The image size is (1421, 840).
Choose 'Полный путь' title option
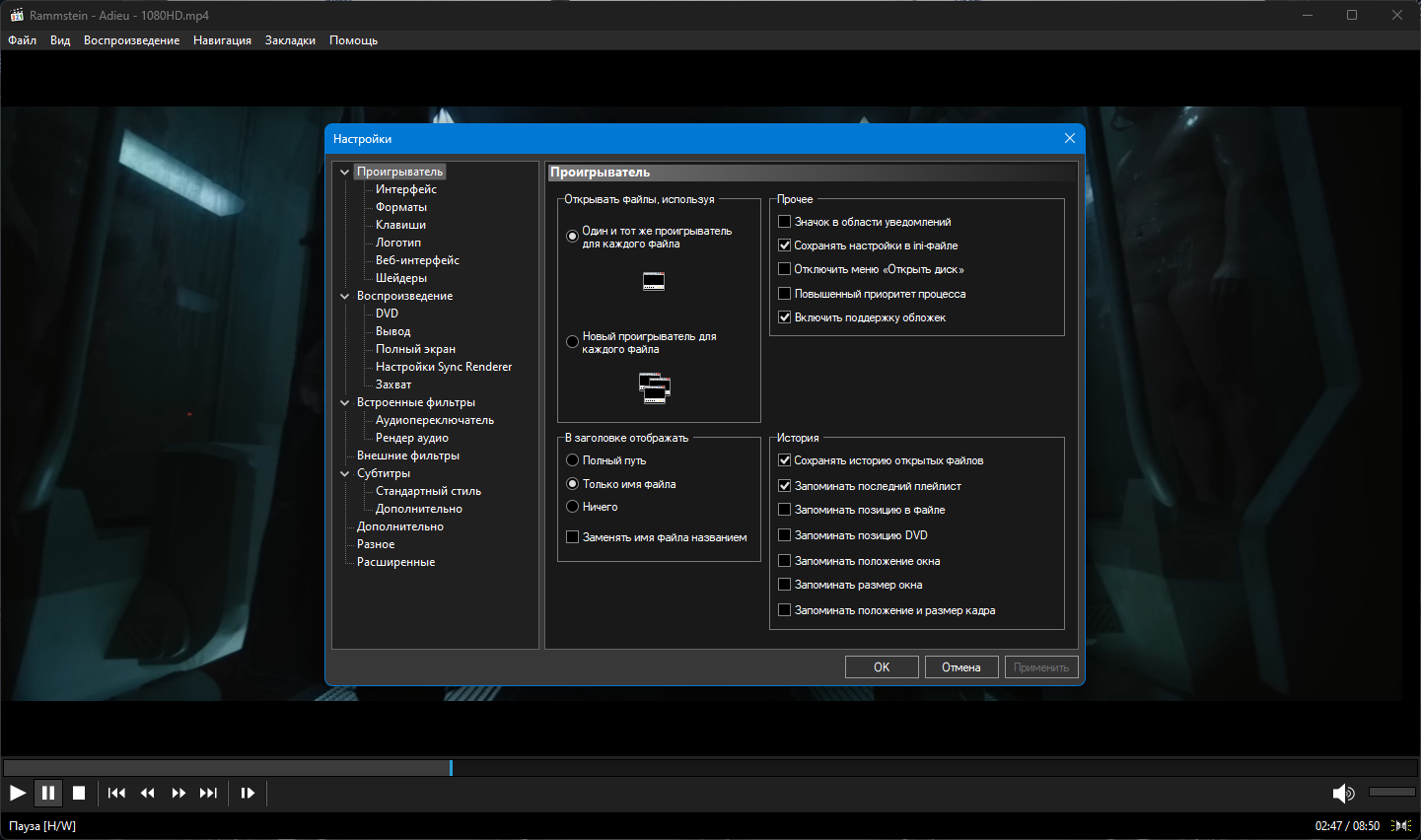[x=572, y=460]
